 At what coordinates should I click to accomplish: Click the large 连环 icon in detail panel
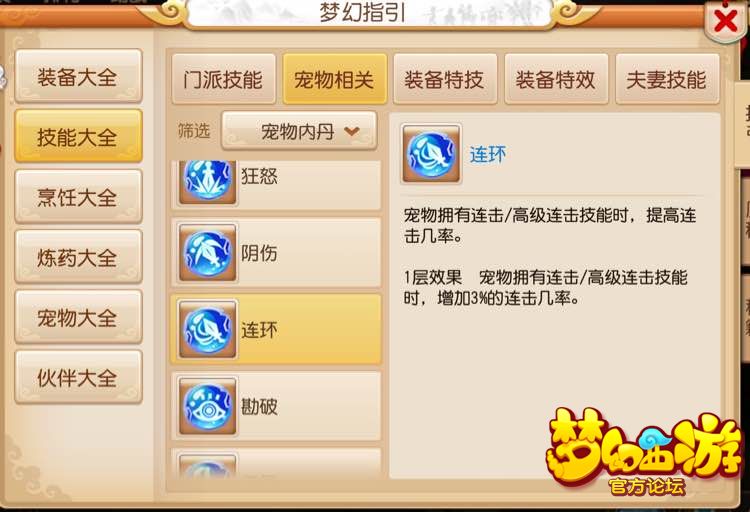pyautogui.click(x=431, y=153)
